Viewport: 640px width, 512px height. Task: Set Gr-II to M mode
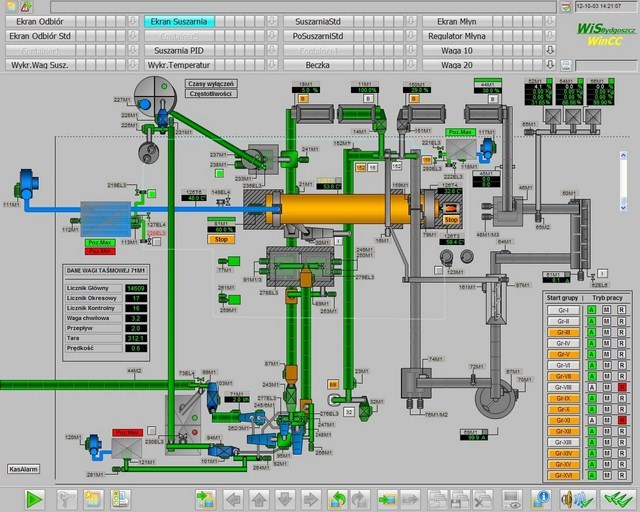click(607, 321)
